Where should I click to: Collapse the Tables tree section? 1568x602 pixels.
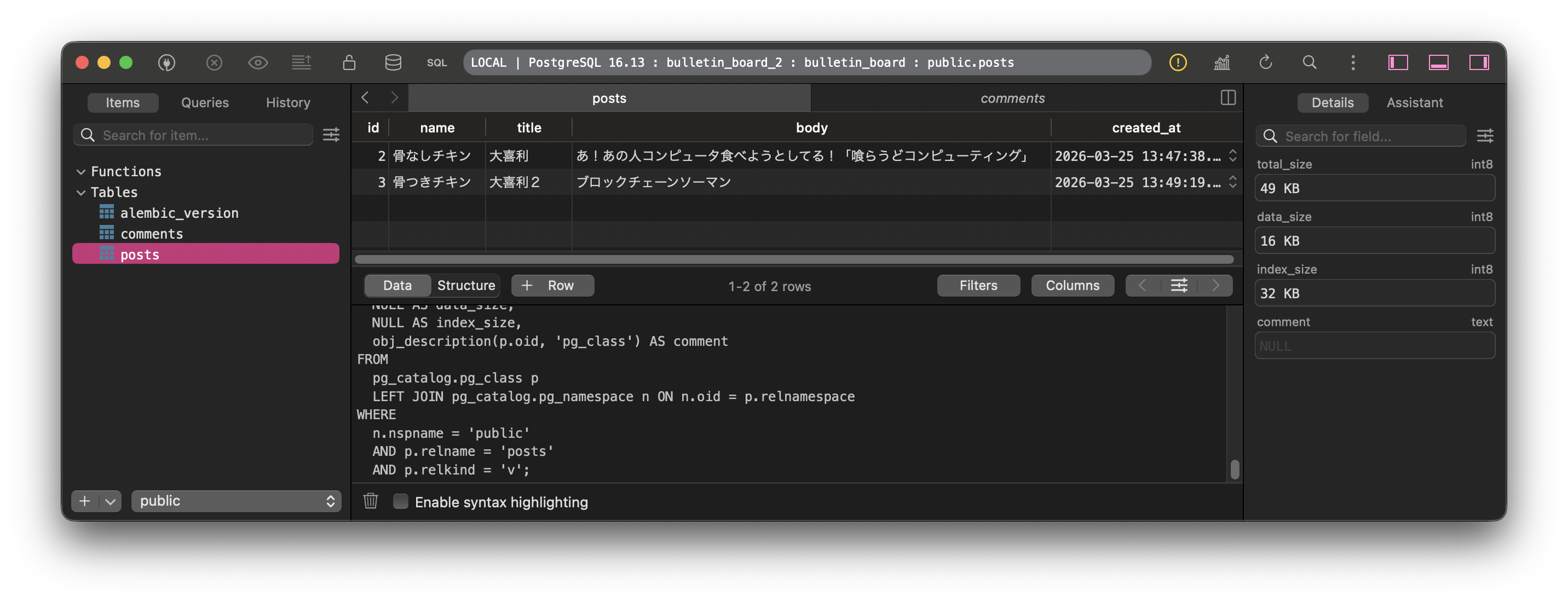coord(82,192)
